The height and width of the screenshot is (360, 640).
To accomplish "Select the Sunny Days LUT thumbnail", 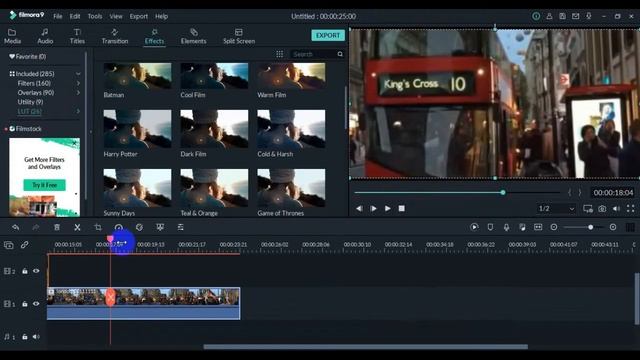I will click(x=137, y=188).
